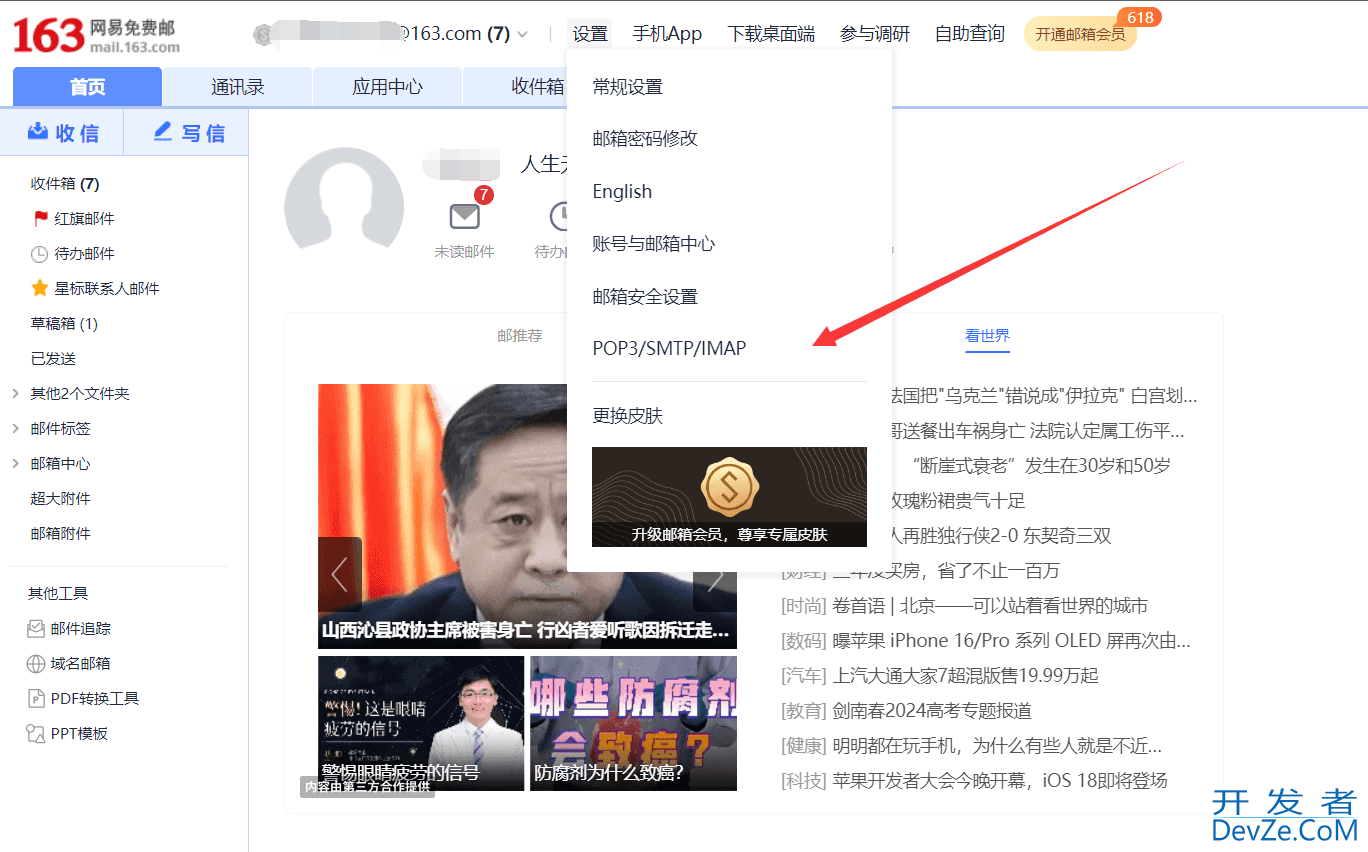Click the [科技] category tag
Viewport: 1368px width, 852px height.
pyautogui.click(x=804, y=781)
